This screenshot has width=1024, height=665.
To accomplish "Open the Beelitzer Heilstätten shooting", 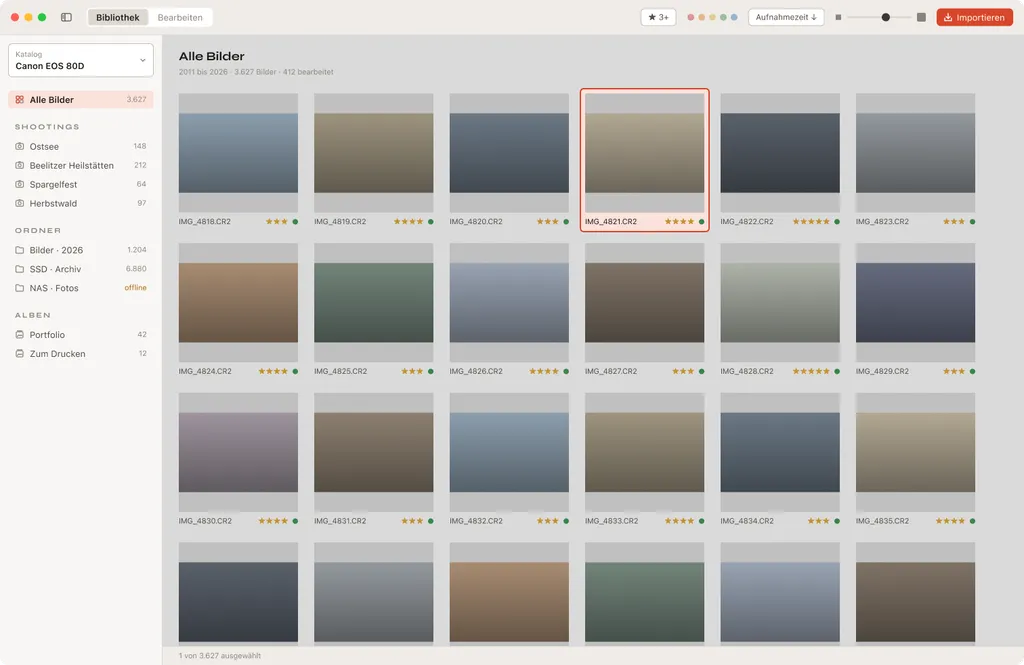I will click(x=81, y=165).
